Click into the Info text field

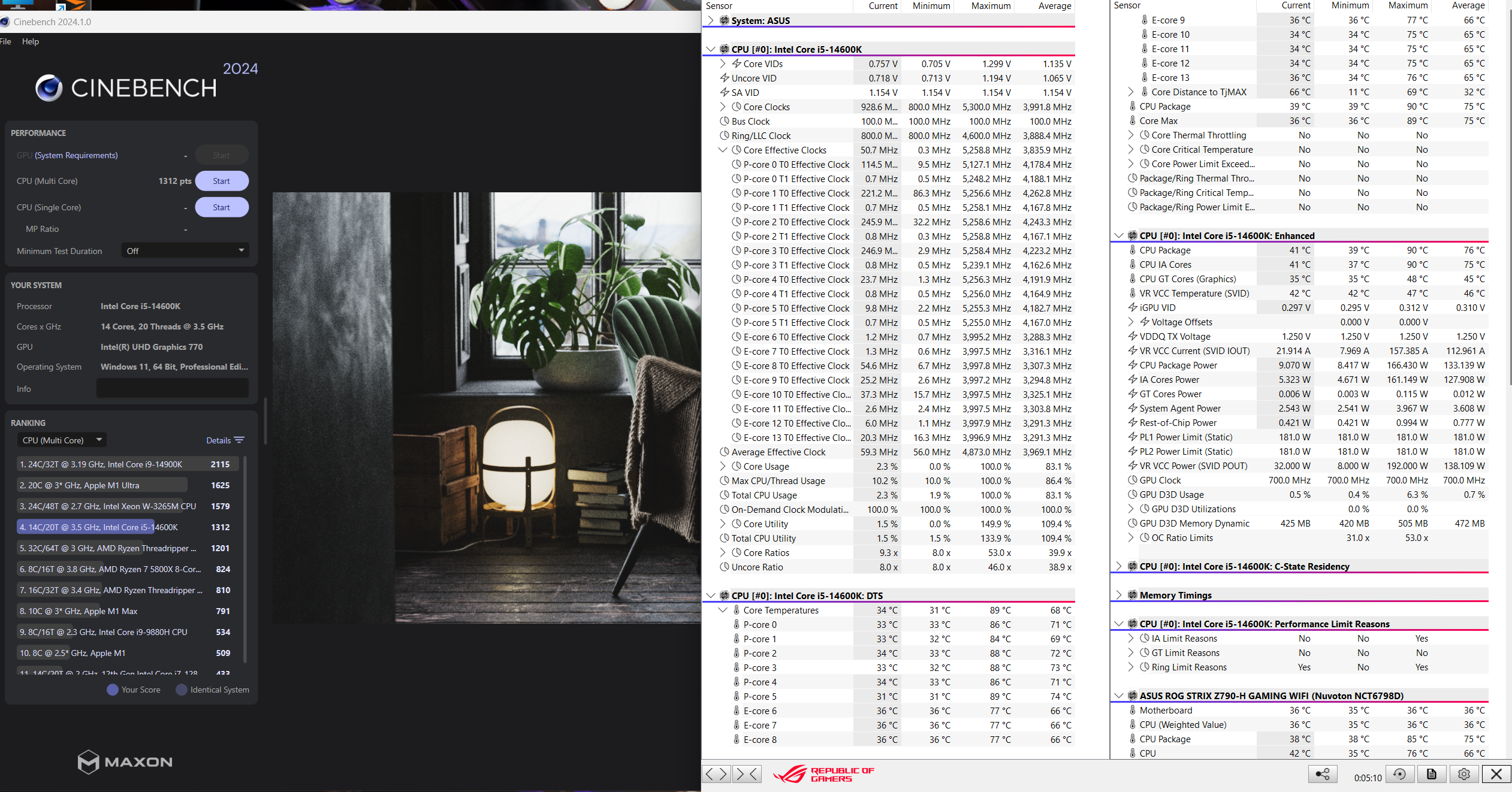(173, 388)
